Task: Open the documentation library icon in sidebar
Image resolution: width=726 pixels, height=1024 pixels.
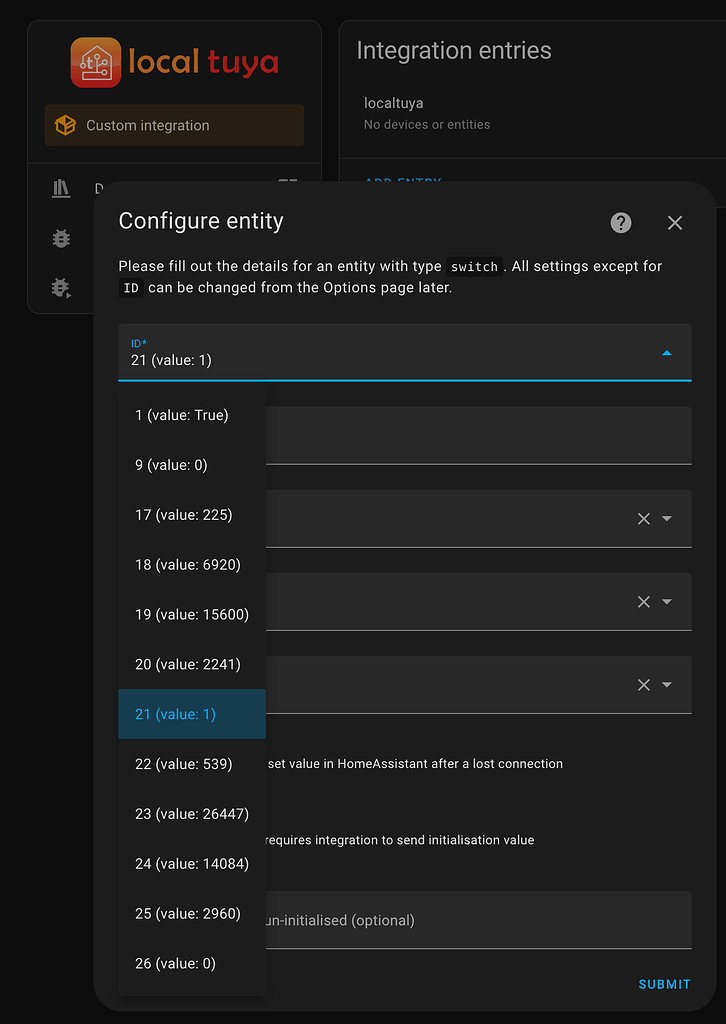Action: (x=61, y=188)
